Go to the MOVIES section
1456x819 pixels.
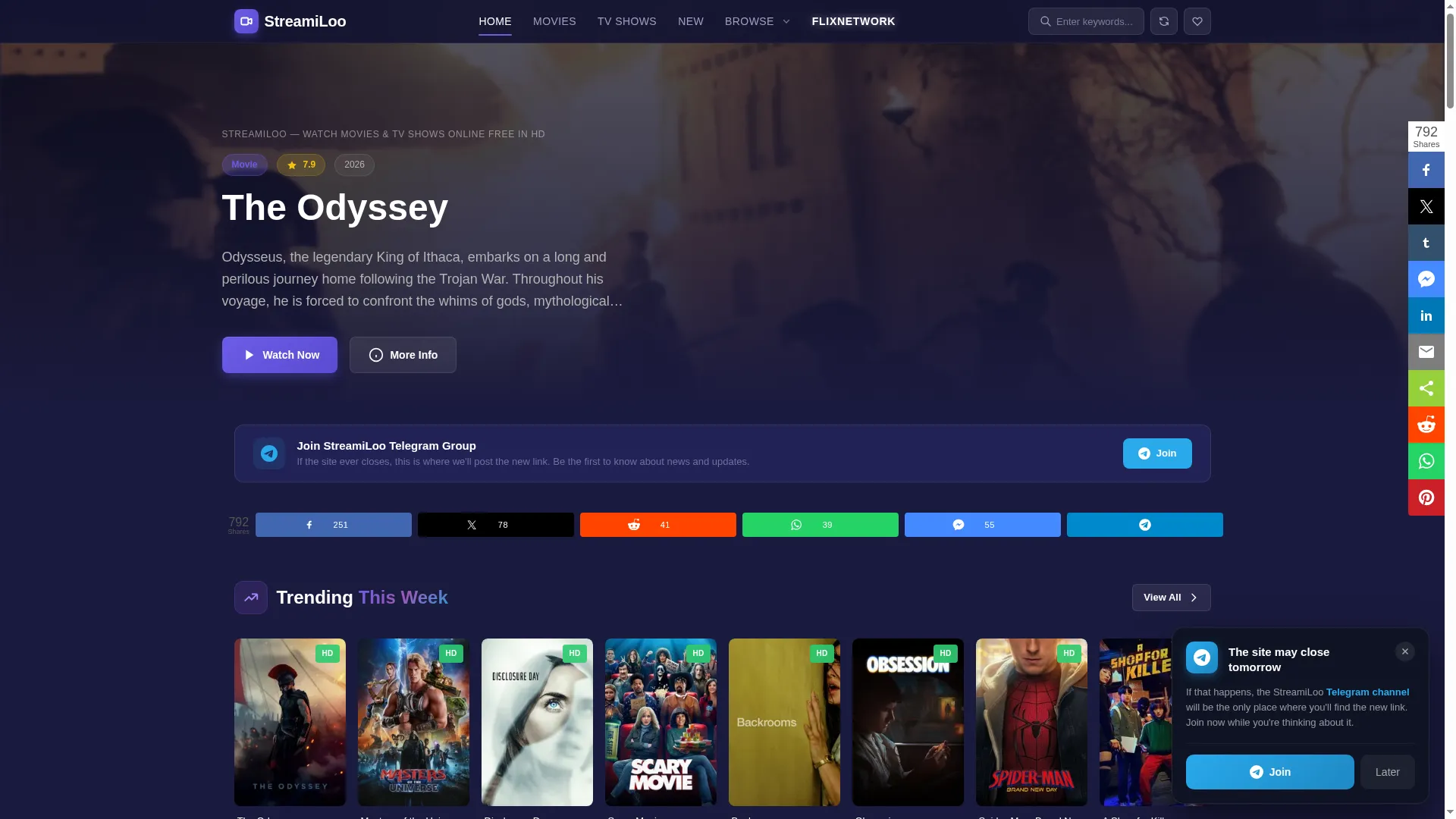(x=554, y=21)
